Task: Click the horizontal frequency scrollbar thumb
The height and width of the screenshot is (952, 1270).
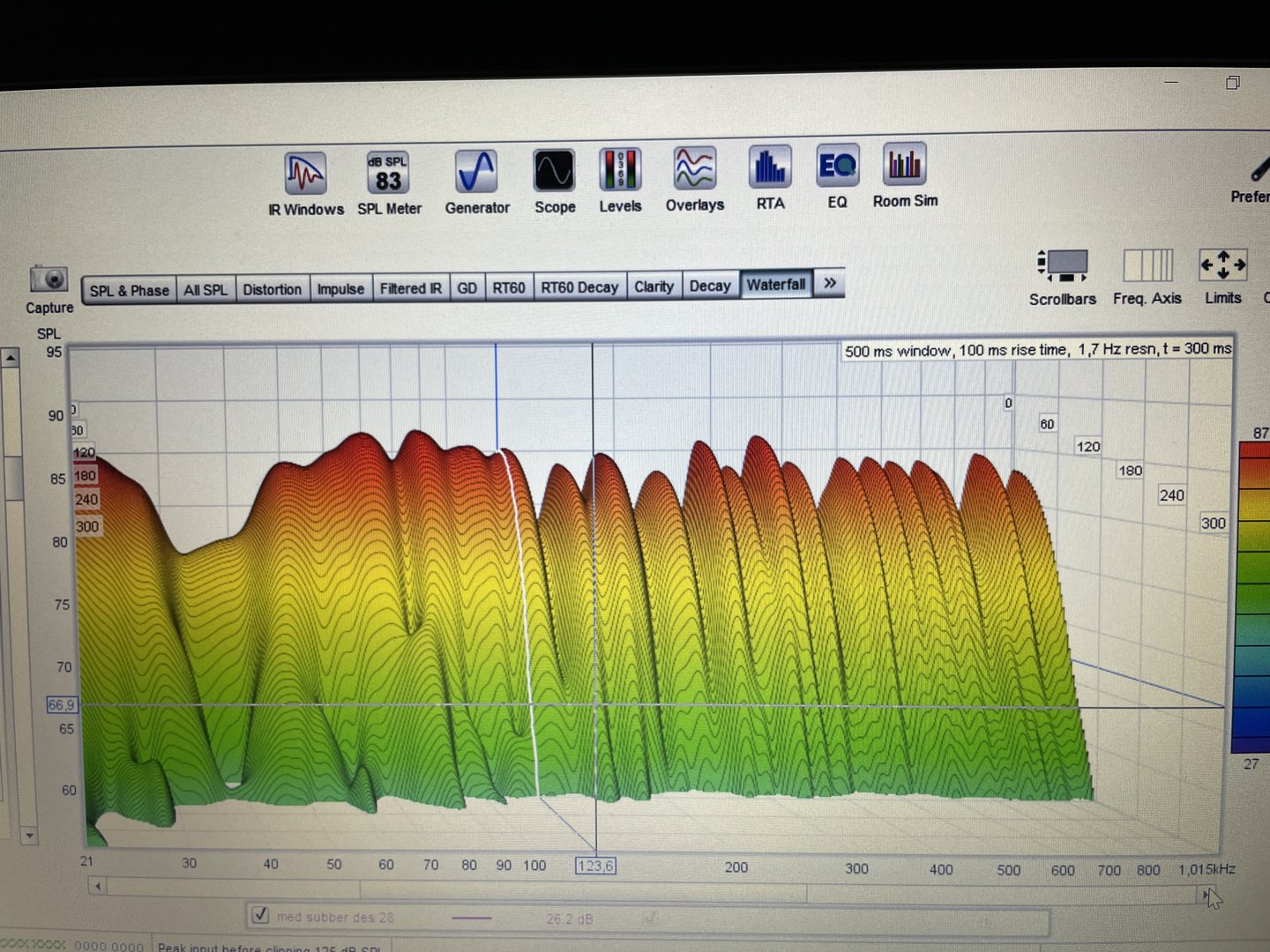Action: click(582, 890)
